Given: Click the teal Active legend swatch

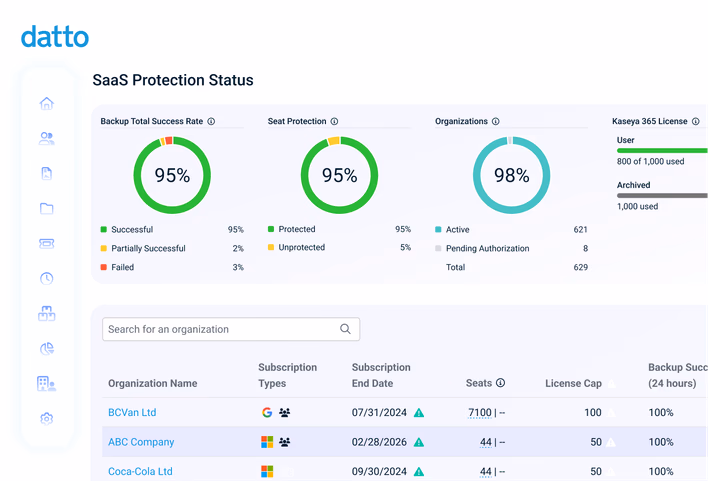Looking at the screenshot, I should pyautogui.click(x=438, y=229).
